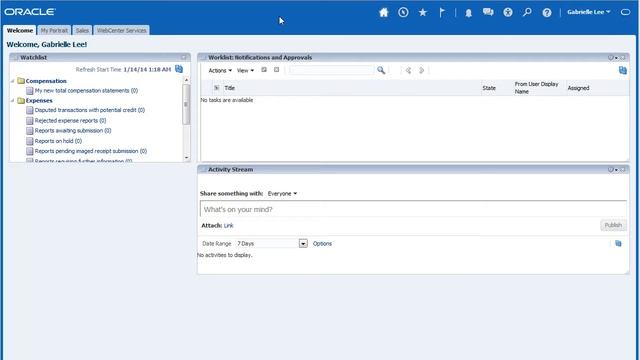This screenshot has height=360, width=640.
Task: Click the Assigned column header
Action: click(x=578, y=88)
